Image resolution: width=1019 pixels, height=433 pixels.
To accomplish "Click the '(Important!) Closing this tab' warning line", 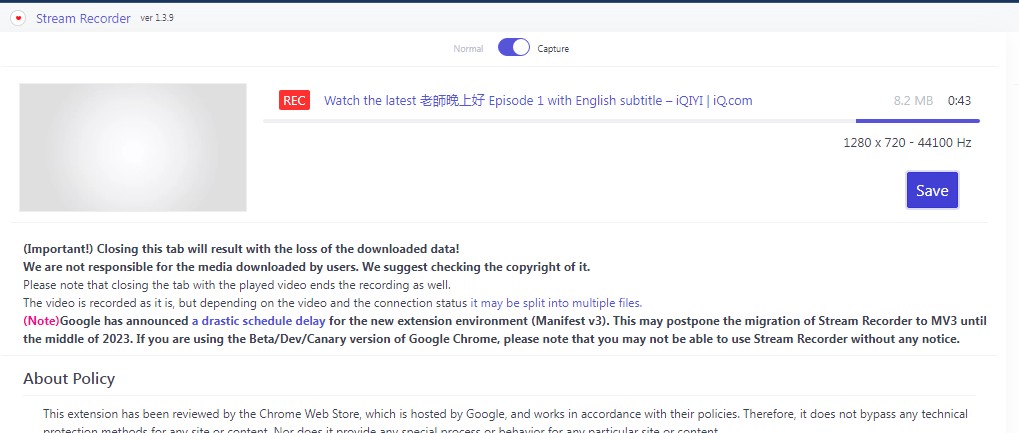I will [x=241, y=249].
